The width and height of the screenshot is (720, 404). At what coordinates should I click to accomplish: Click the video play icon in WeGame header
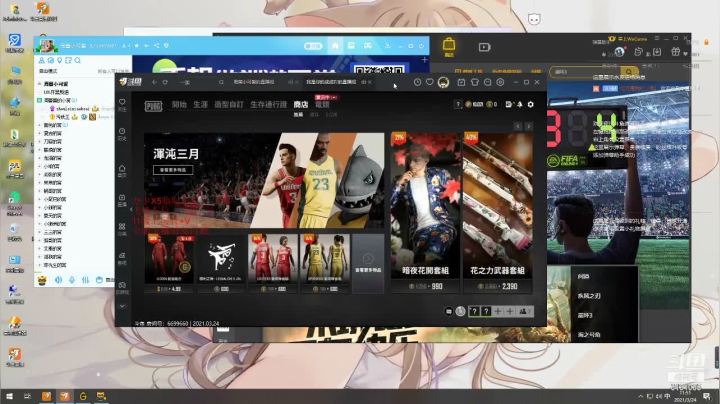[x=484, y=47]
